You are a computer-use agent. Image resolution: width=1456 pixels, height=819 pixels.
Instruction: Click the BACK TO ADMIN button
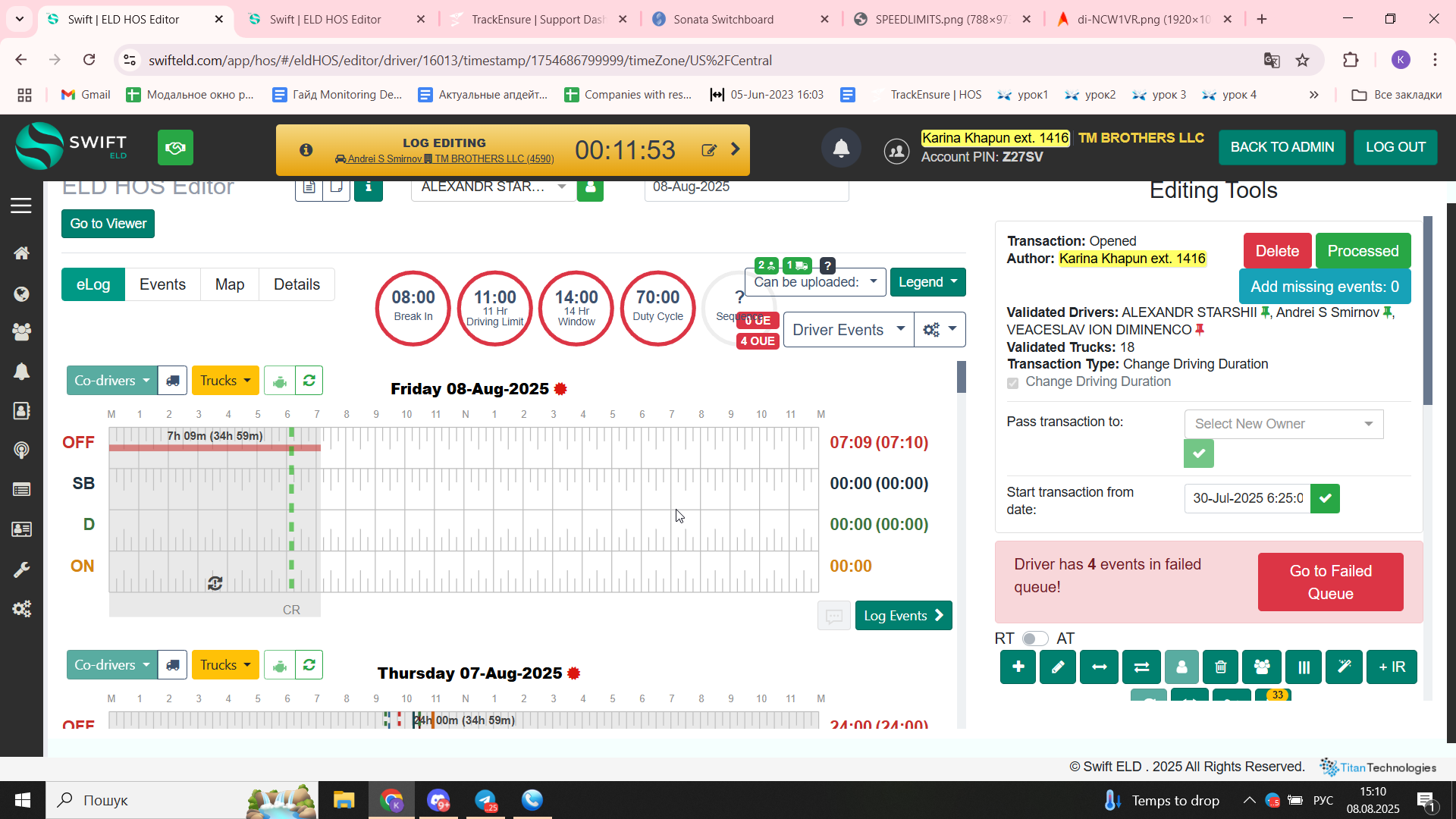(x=1282, y=147)
